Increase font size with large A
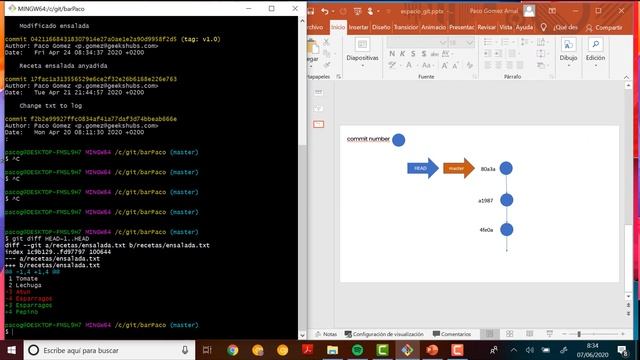 (x=444, y=65)
